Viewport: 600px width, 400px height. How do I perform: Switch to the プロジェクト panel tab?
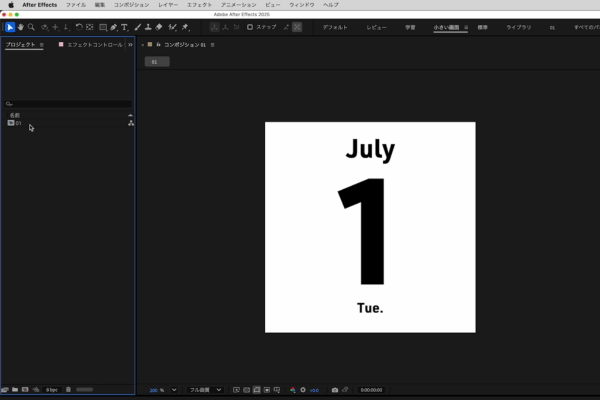20,45
